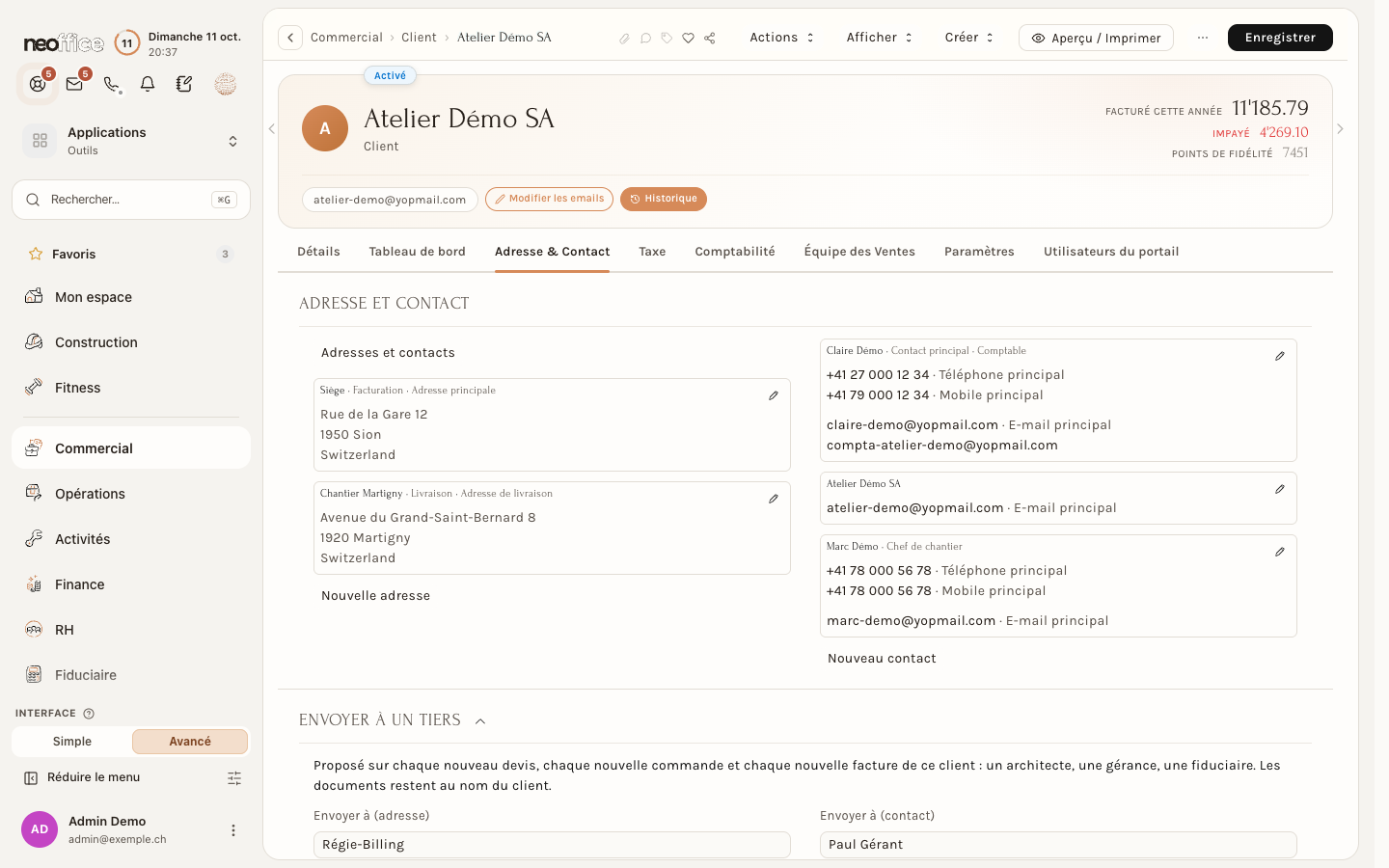Click the phone call icon
The image size is (1389, 868).
click(112, 85)
